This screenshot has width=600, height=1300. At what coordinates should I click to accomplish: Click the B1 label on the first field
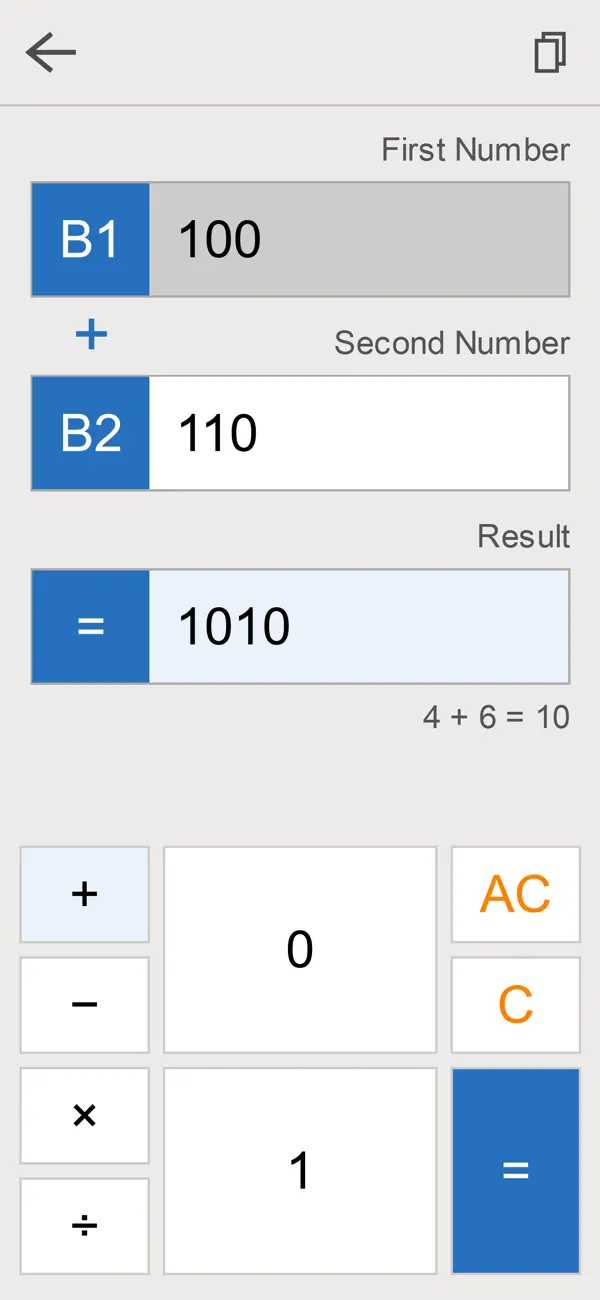(90, 238)
